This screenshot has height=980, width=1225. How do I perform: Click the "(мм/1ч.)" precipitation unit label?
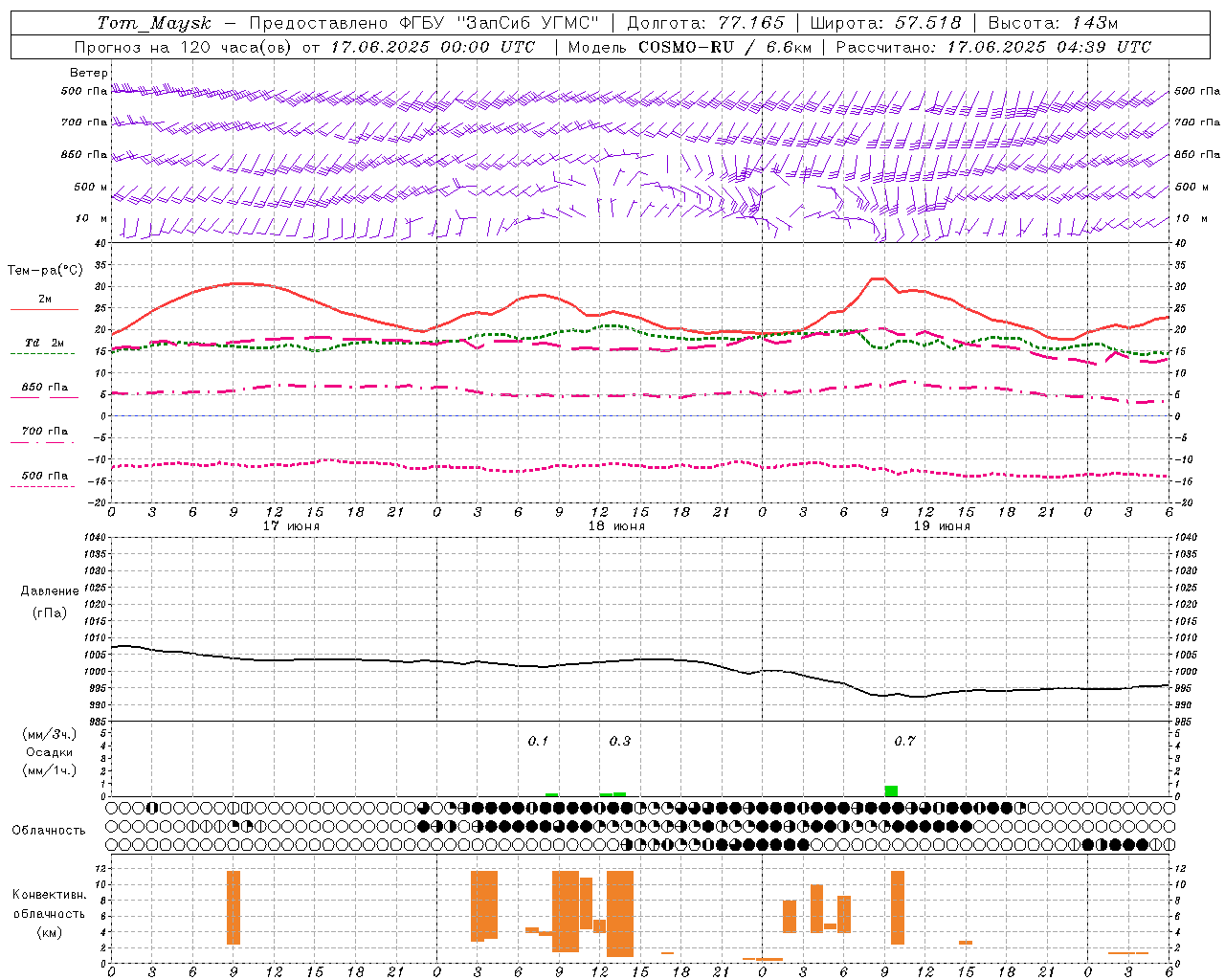point(50,770)
